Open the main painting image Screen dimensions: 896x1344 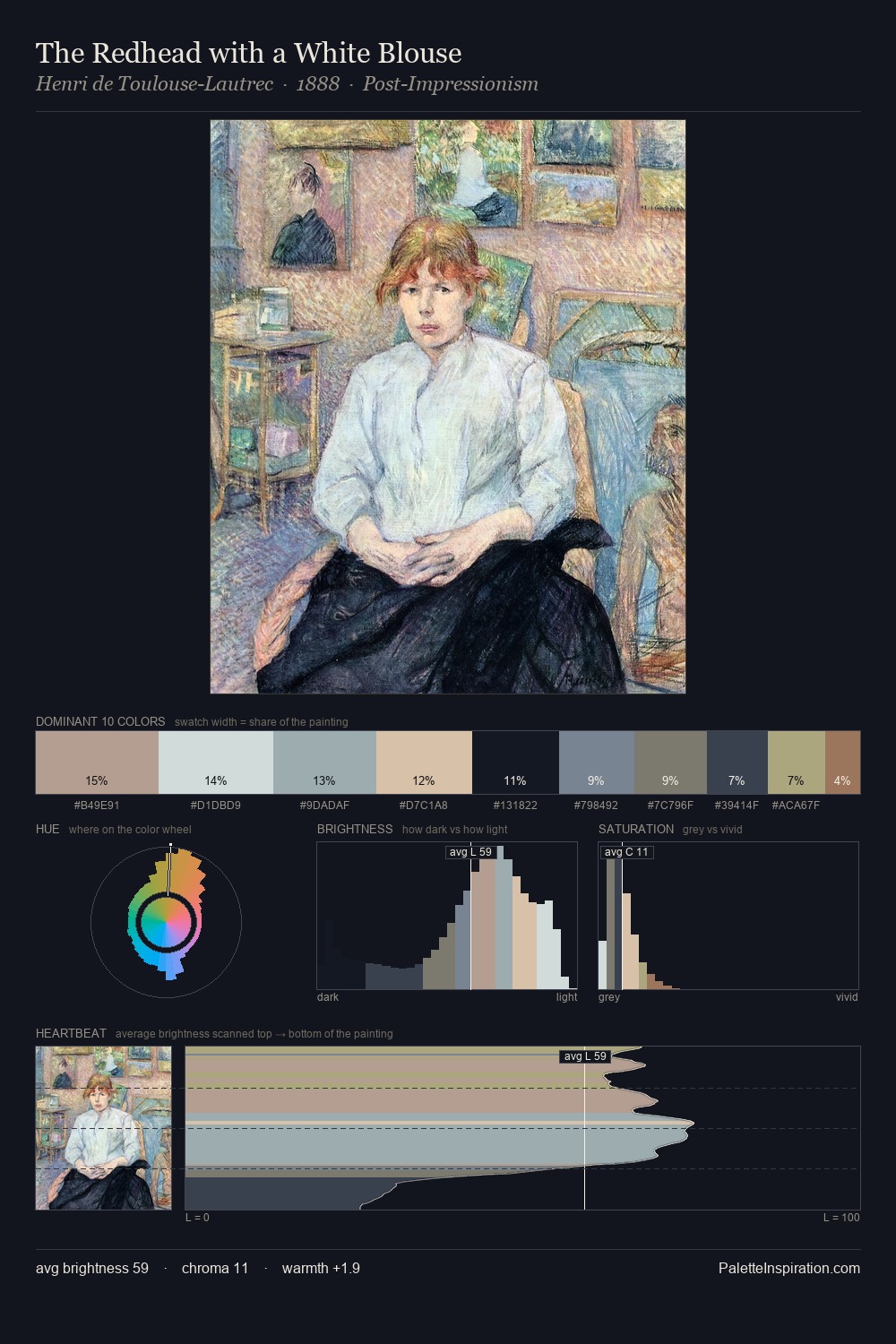(448, 407)
